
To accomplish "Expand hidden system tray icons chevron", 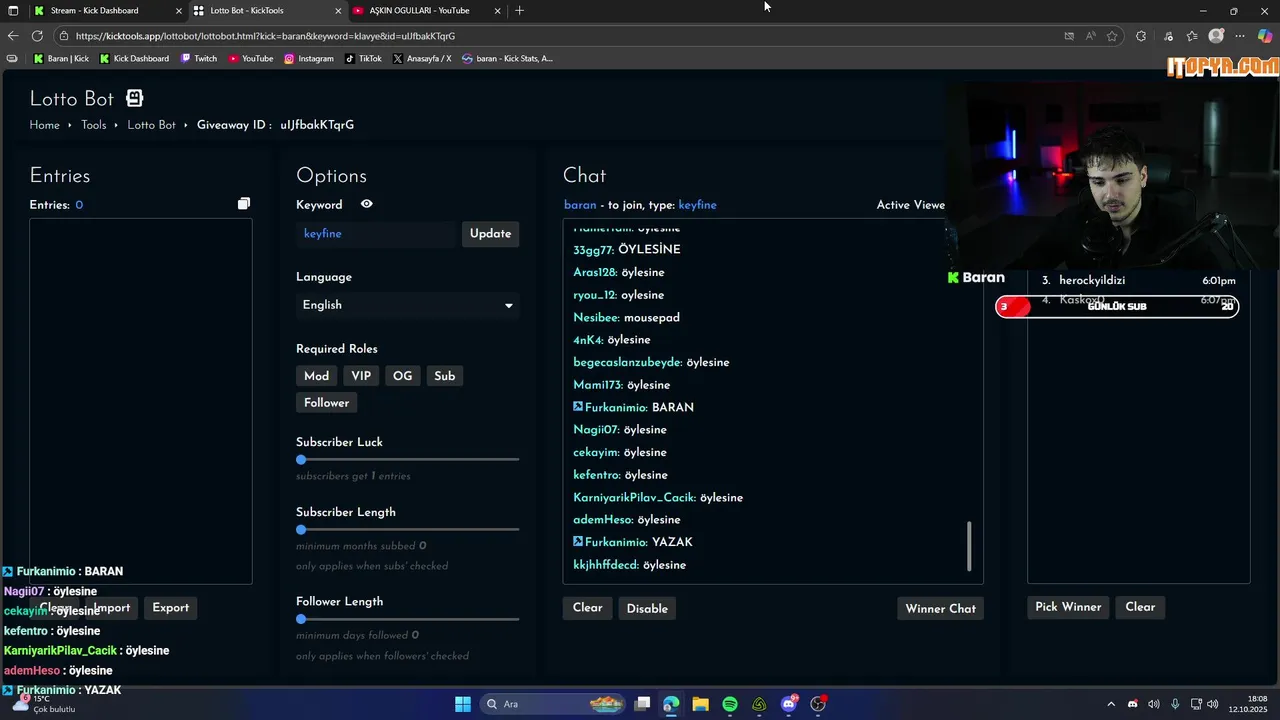I will (1110, 704).
